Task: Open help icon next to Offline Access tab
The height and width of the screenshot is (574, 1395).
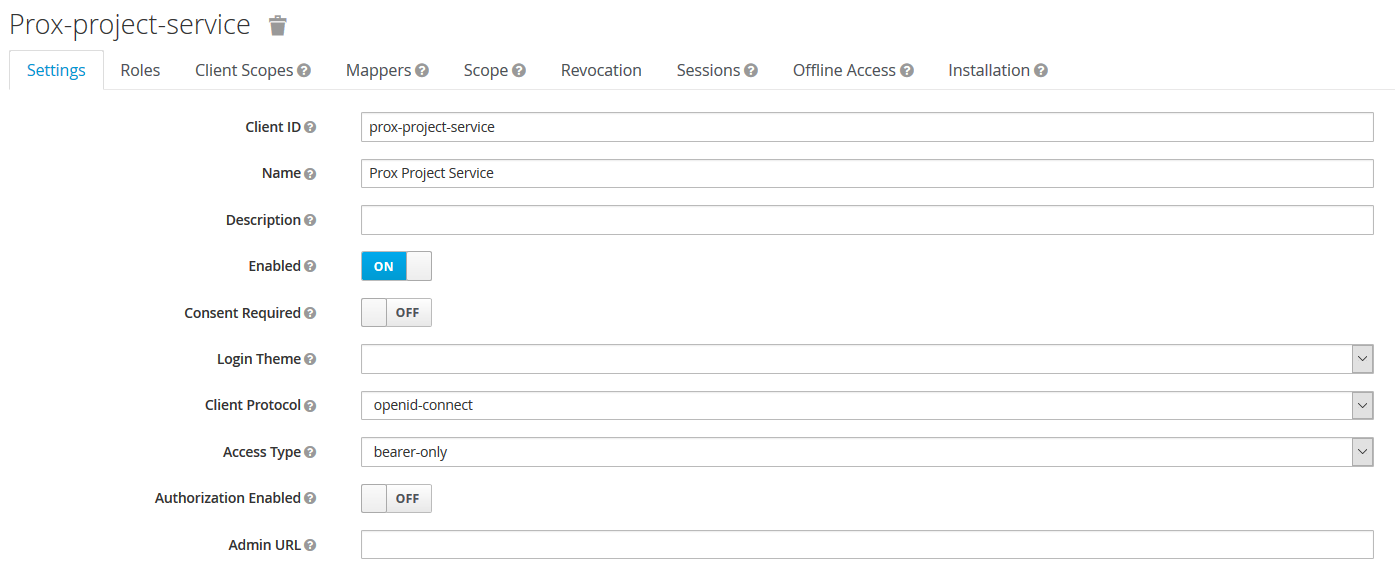Action: pos(907,71)
